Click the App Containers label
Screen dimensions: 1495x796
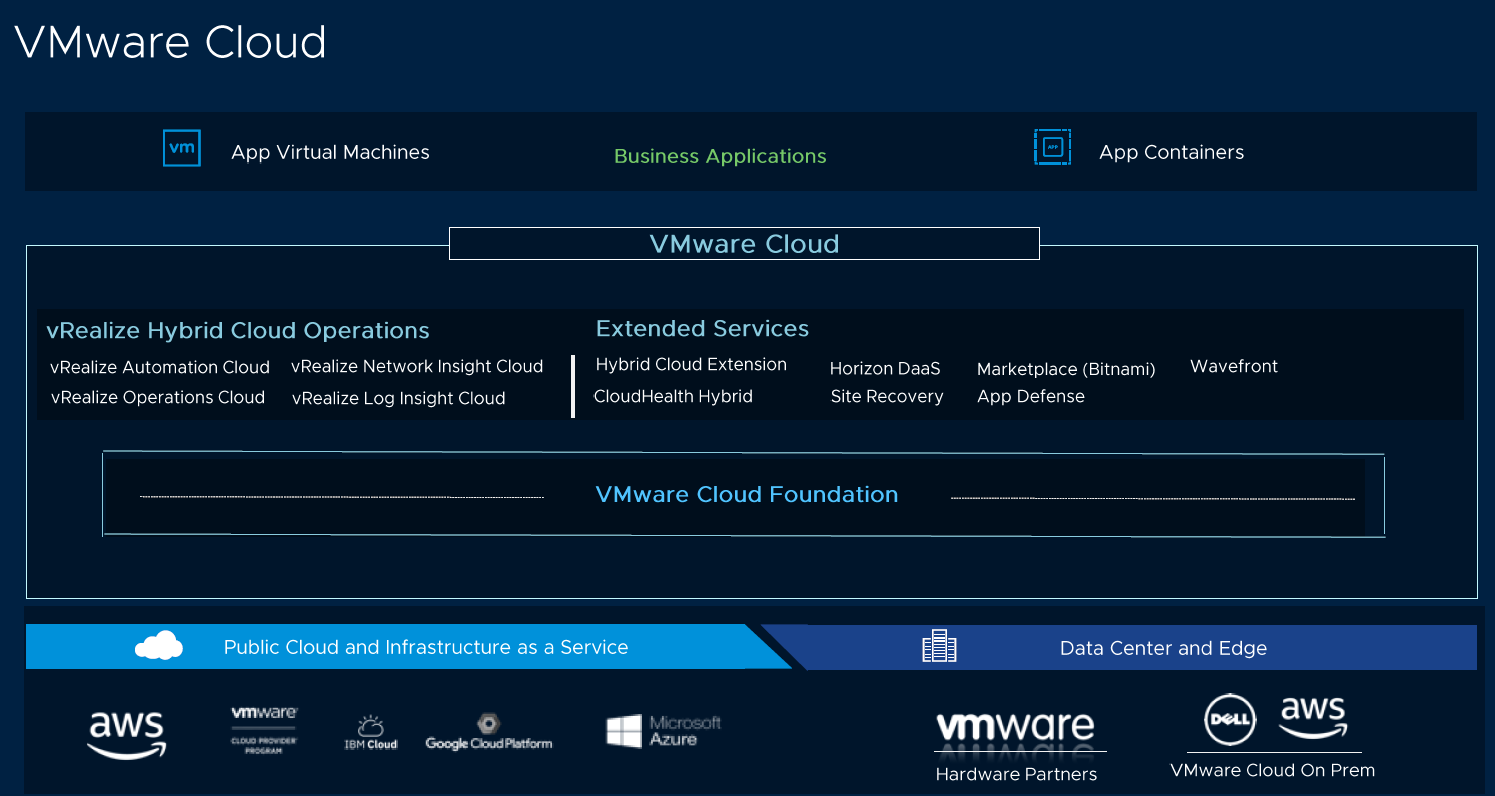tap(1172, 153)
